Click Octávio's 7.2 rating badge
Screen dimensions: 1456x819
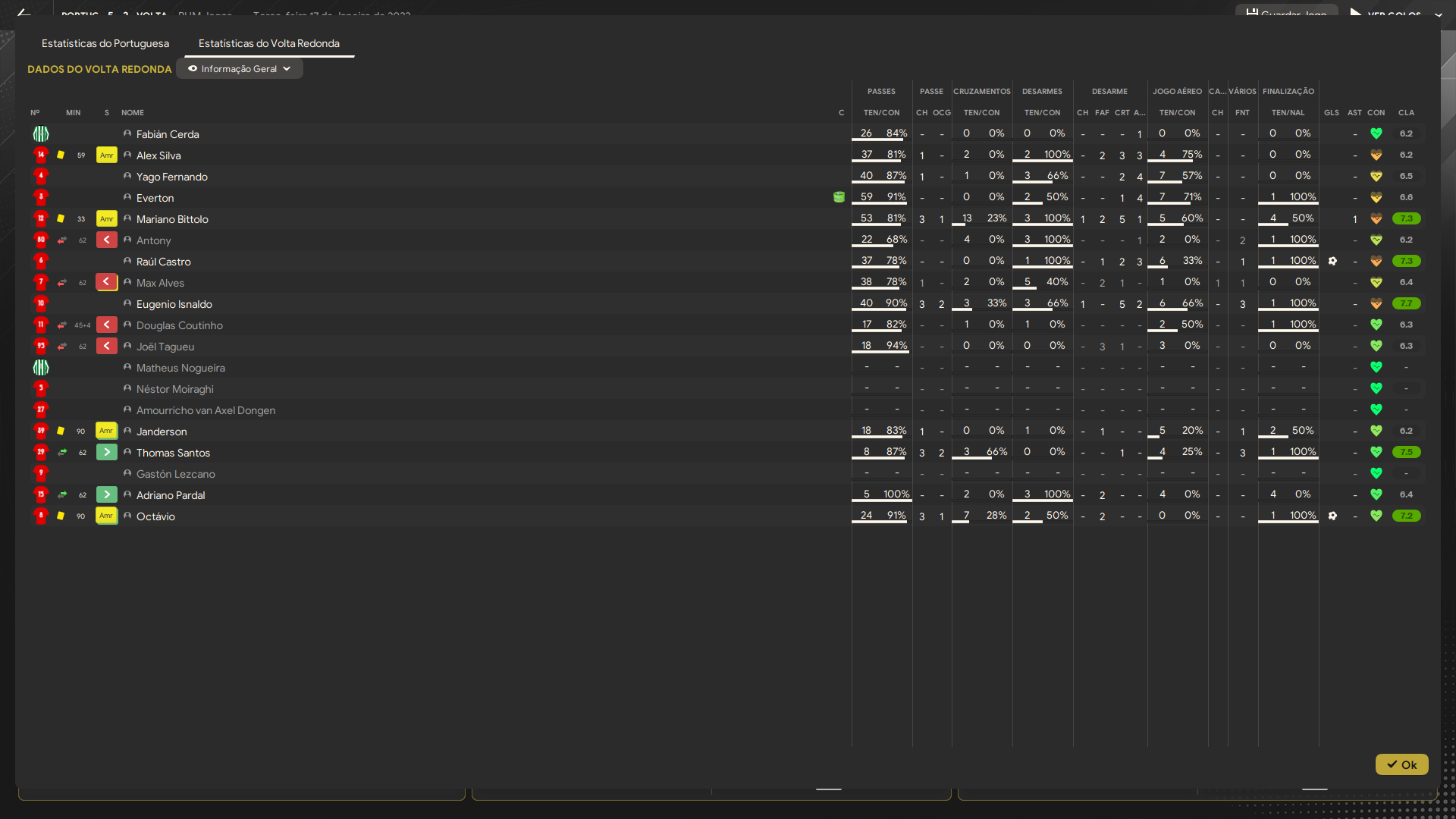pos(1407,516)
